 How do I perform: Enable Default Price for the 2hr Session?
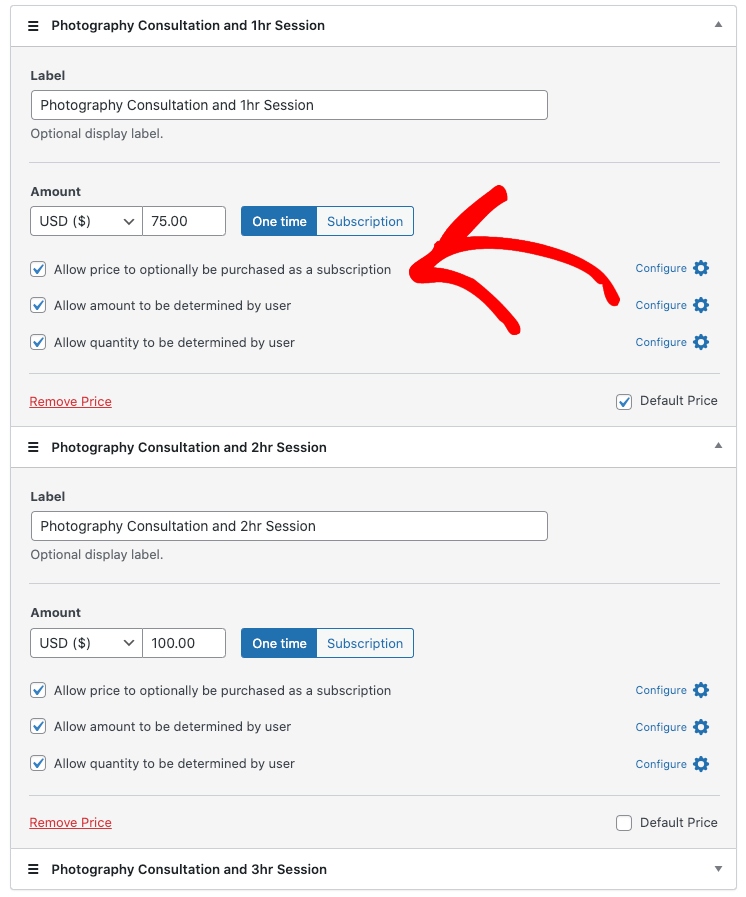pos(624,823)
